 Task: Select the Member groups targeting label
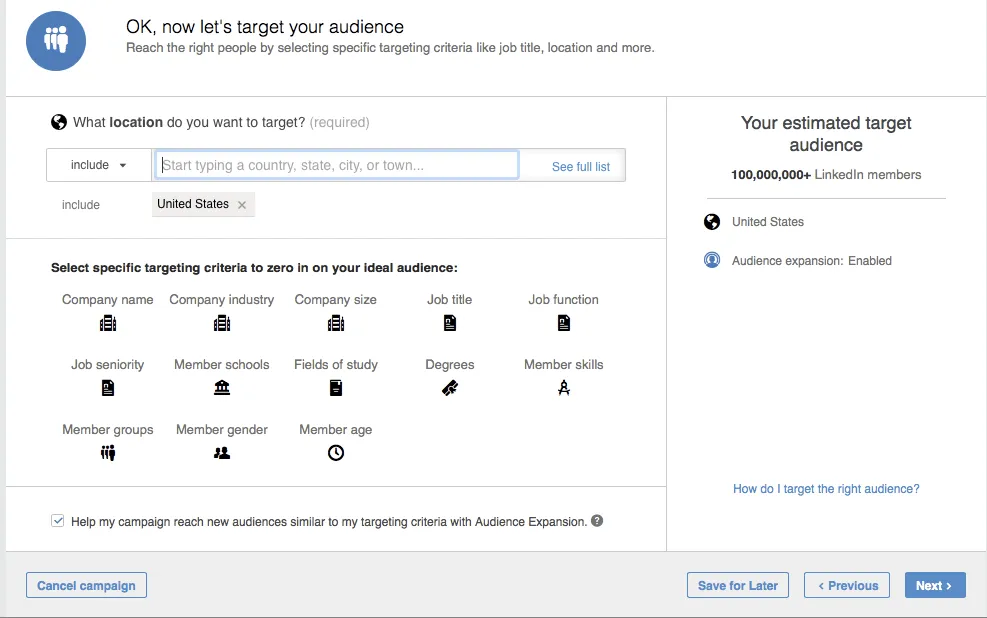pos(108,429)
